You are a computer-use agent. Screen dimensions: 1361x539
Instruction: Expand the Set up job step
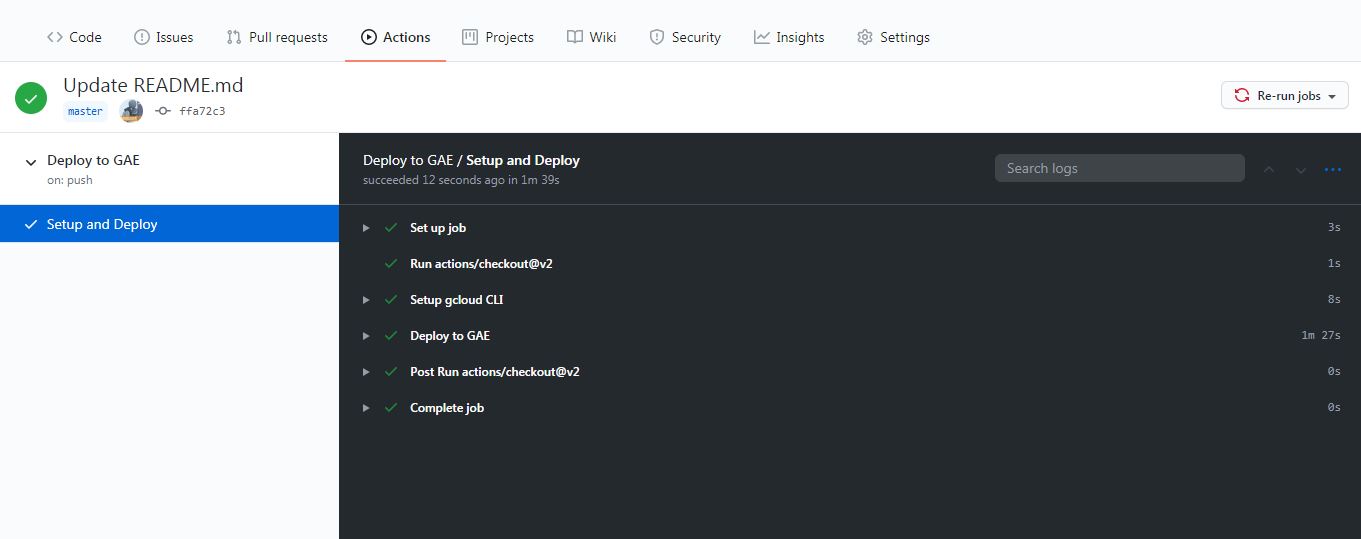pyautogui.click(x=367, y=228)
